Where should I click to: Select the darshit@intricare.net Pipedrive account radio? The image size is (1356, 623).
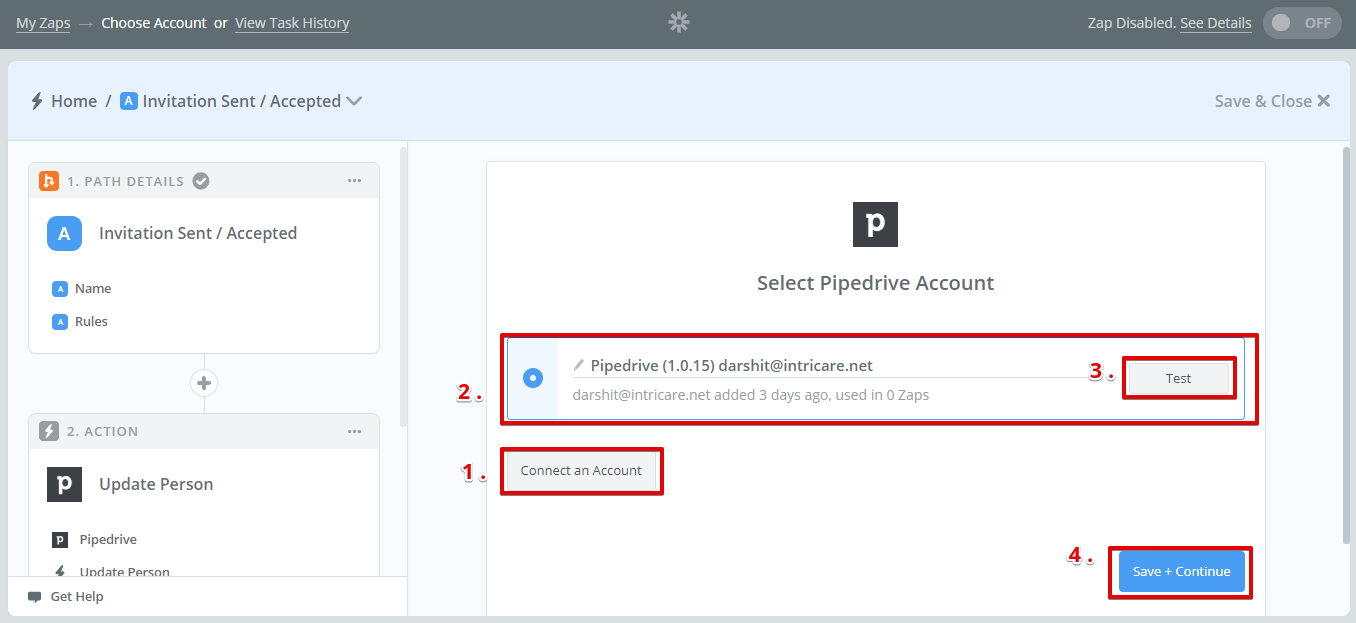click(533, 378)
